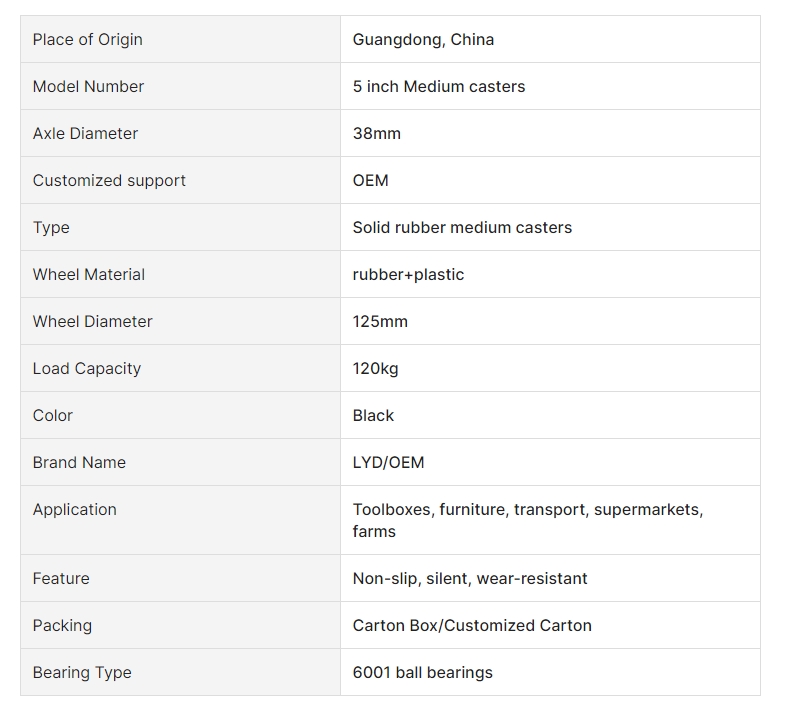Select the 'Load Capacity' label
The width and height of the screenshot is (788, 712).
(x=86, y=369)
